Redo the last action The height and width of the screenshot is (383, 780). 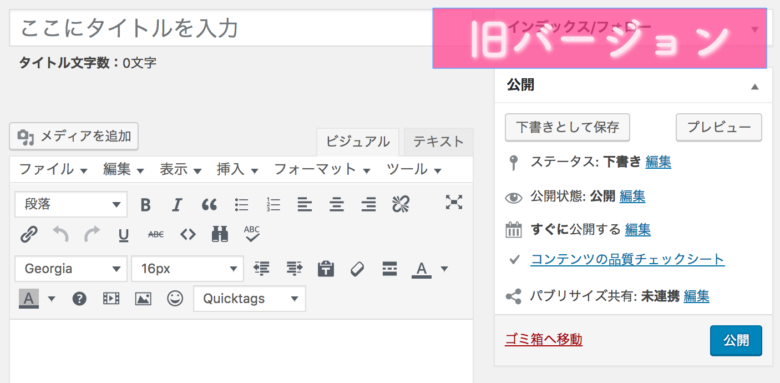(x=92, y=234)
